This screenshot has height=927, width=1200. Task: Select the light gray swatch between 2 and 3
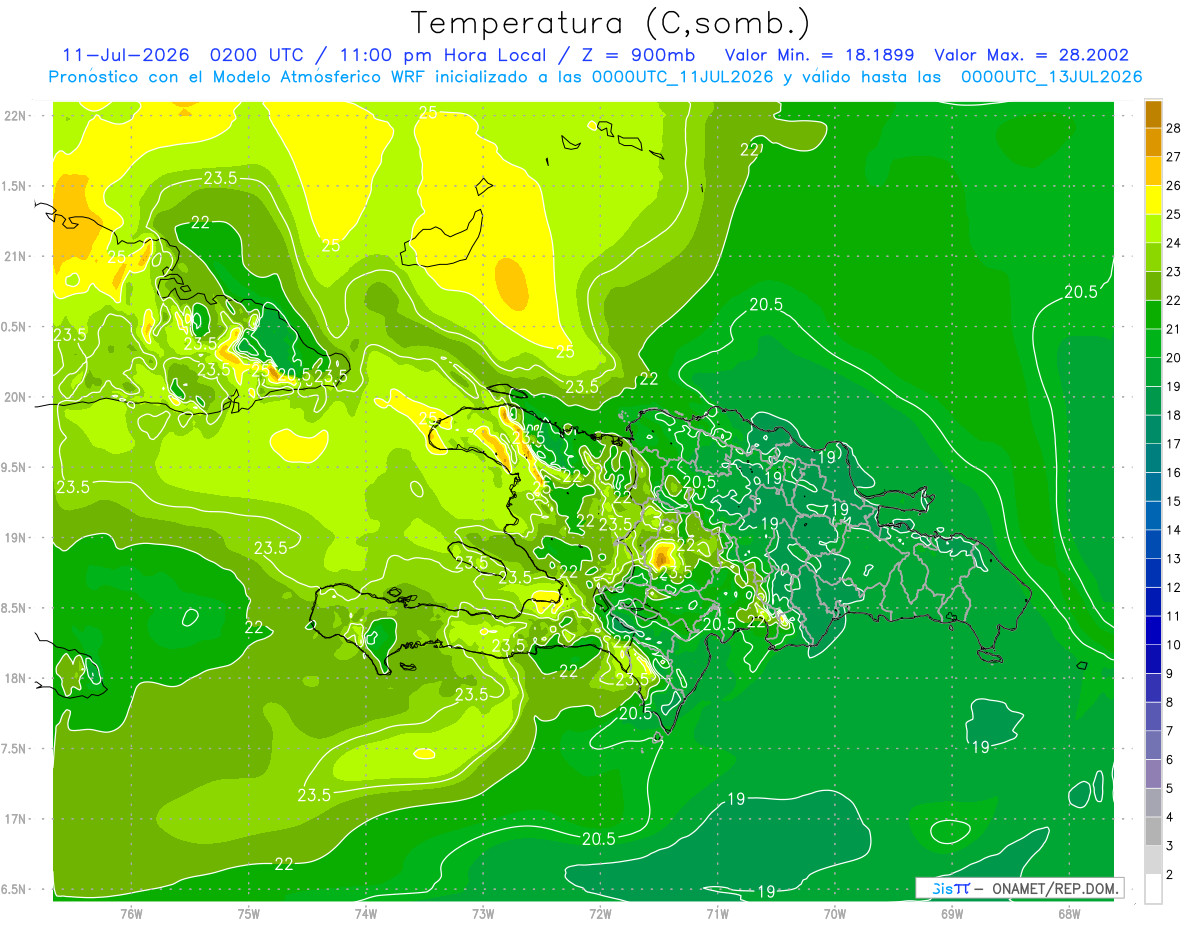click(1153, 860)
